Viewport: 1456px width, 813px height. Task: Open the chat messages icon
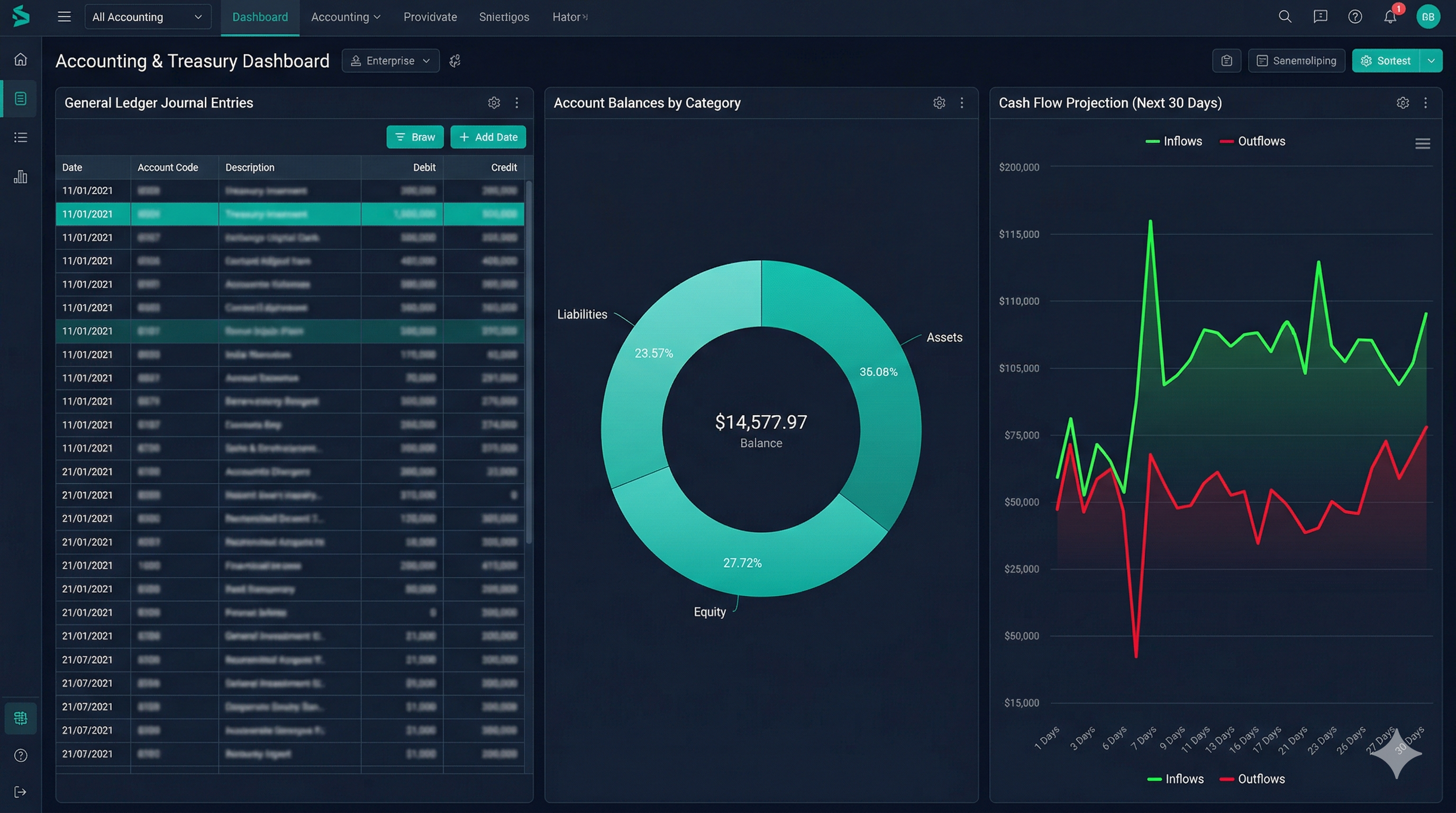point(1320,16)
